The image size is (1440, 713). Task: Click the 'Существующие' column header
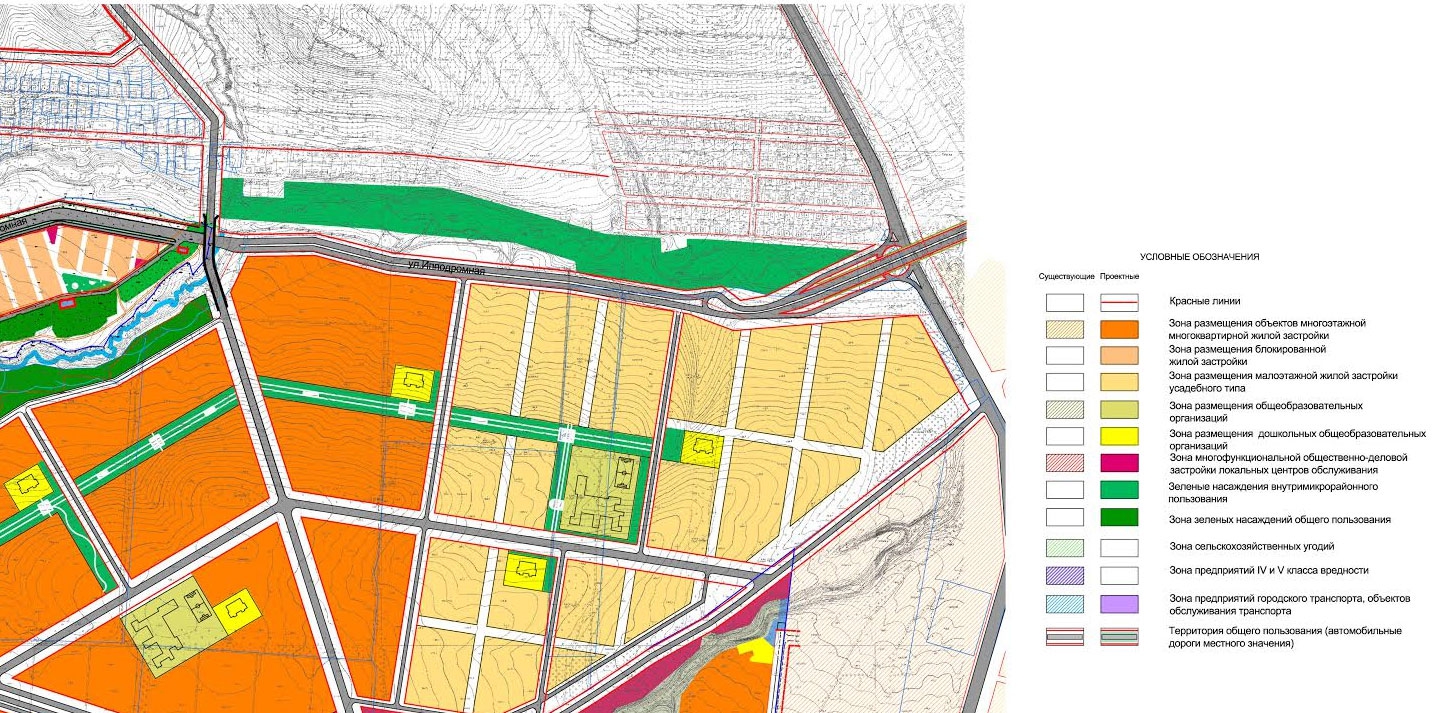click(1064, 276)
